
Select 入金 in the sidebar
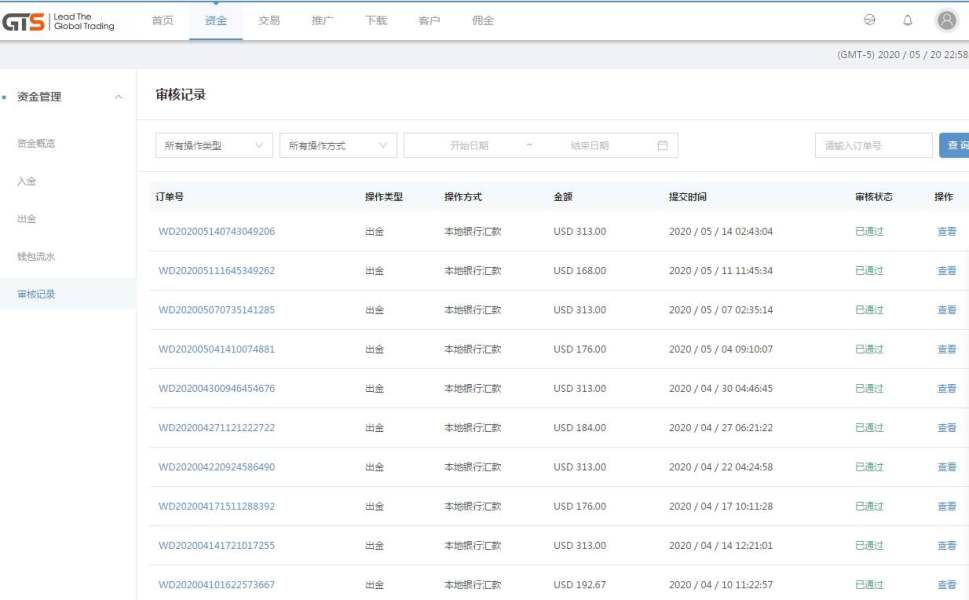click(28, 181)
